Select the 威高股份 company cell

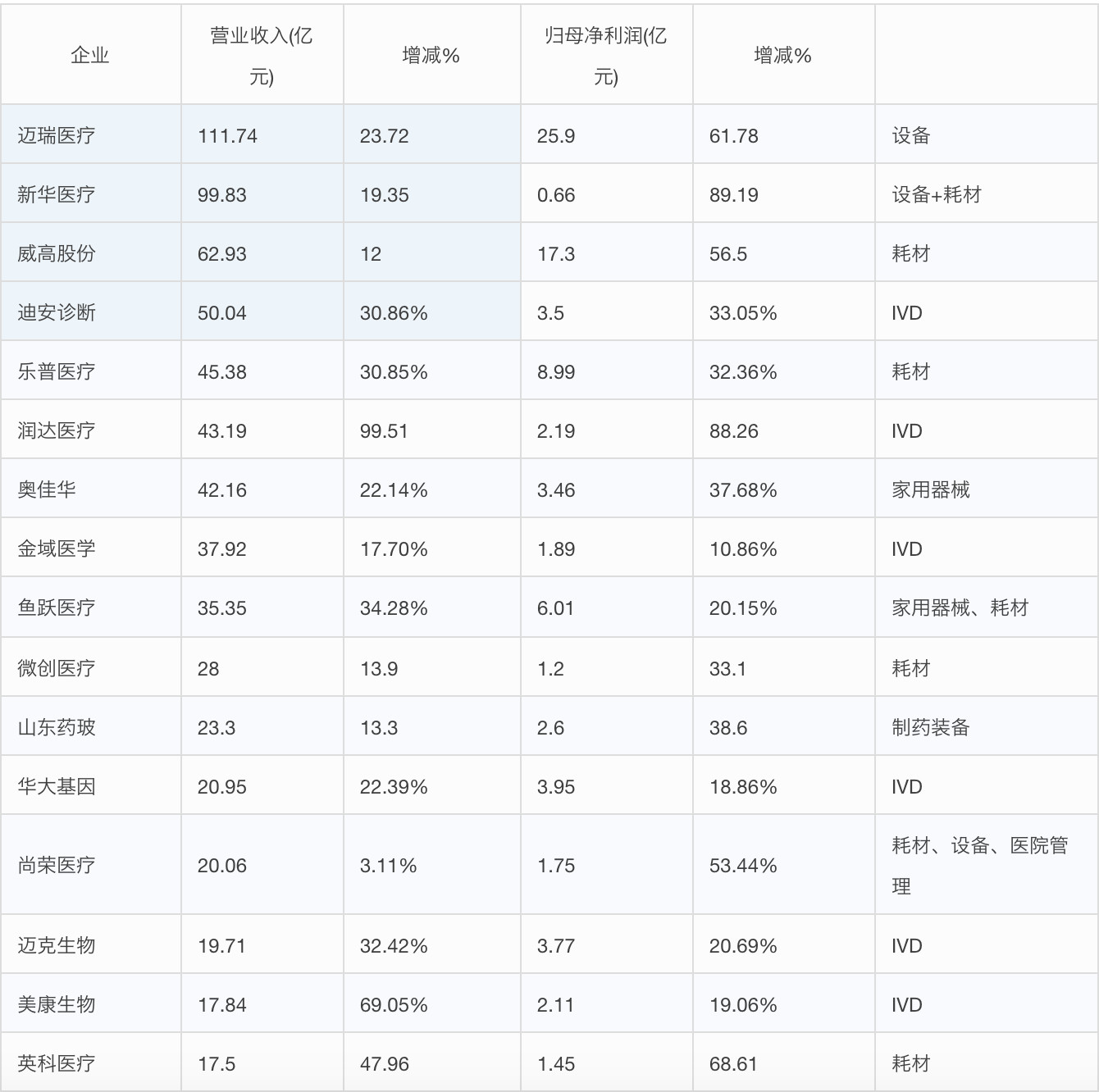coord(90,253)
